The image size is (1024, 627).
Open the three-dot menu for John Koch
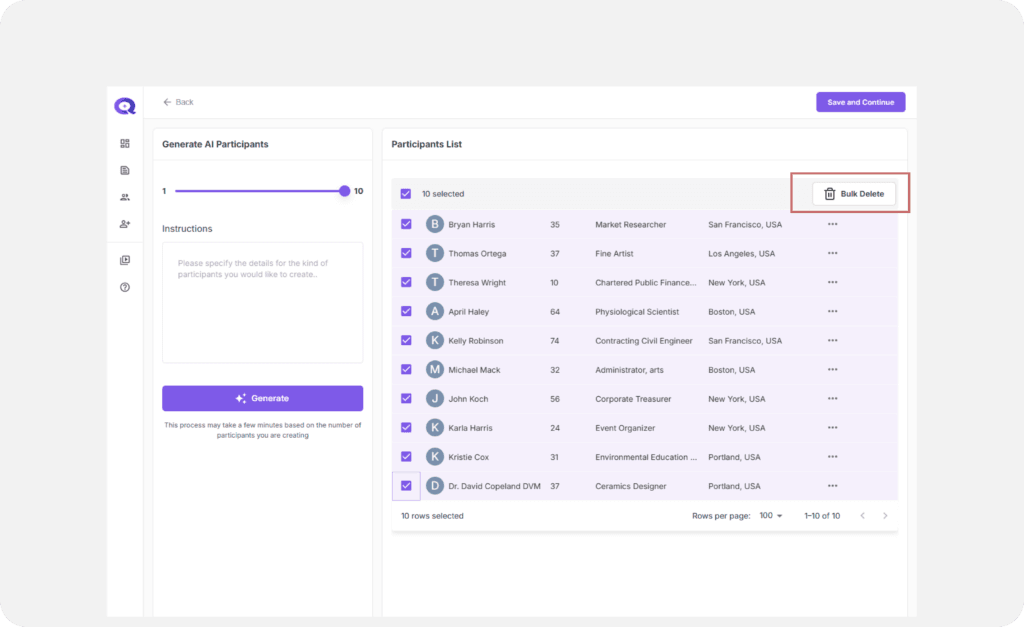[x=832, y=399]
